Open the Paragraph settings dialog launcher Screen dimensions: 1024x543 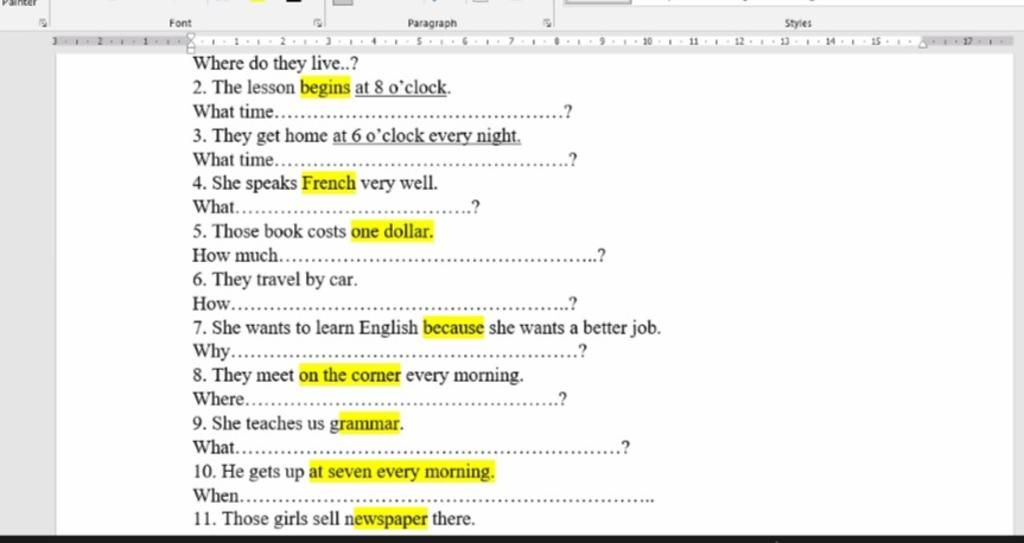[x=547, y=23]
